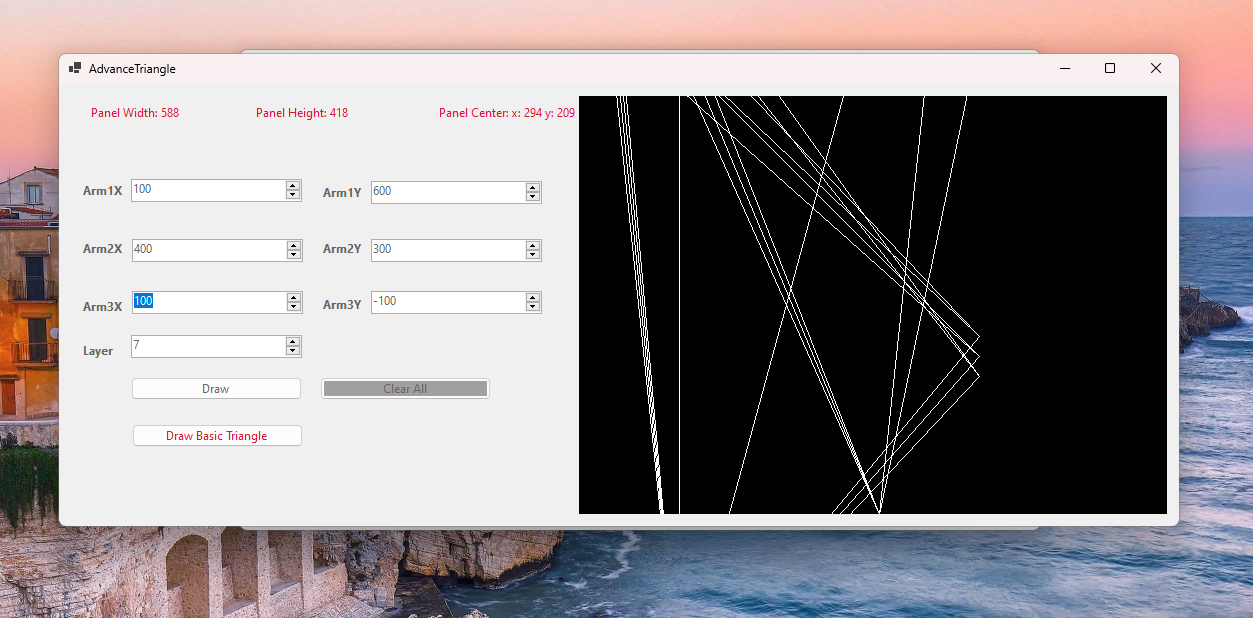This screenshot has width=1253, height=618.
Task: Click the Clear All button
Action: click(x=405, y=389)
